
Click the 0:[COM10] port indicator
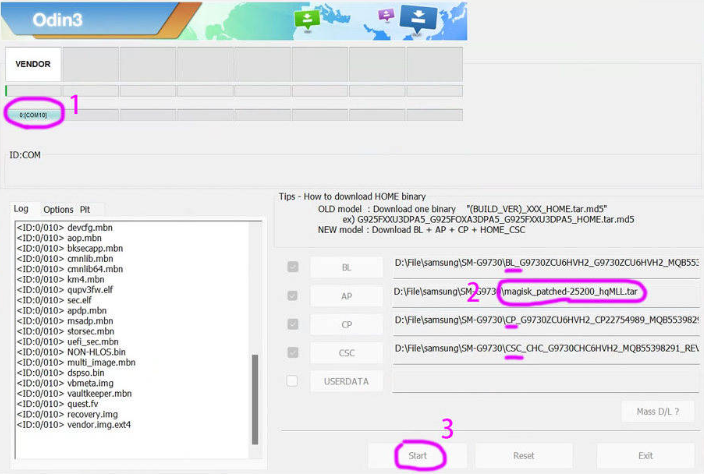point(33,115)
